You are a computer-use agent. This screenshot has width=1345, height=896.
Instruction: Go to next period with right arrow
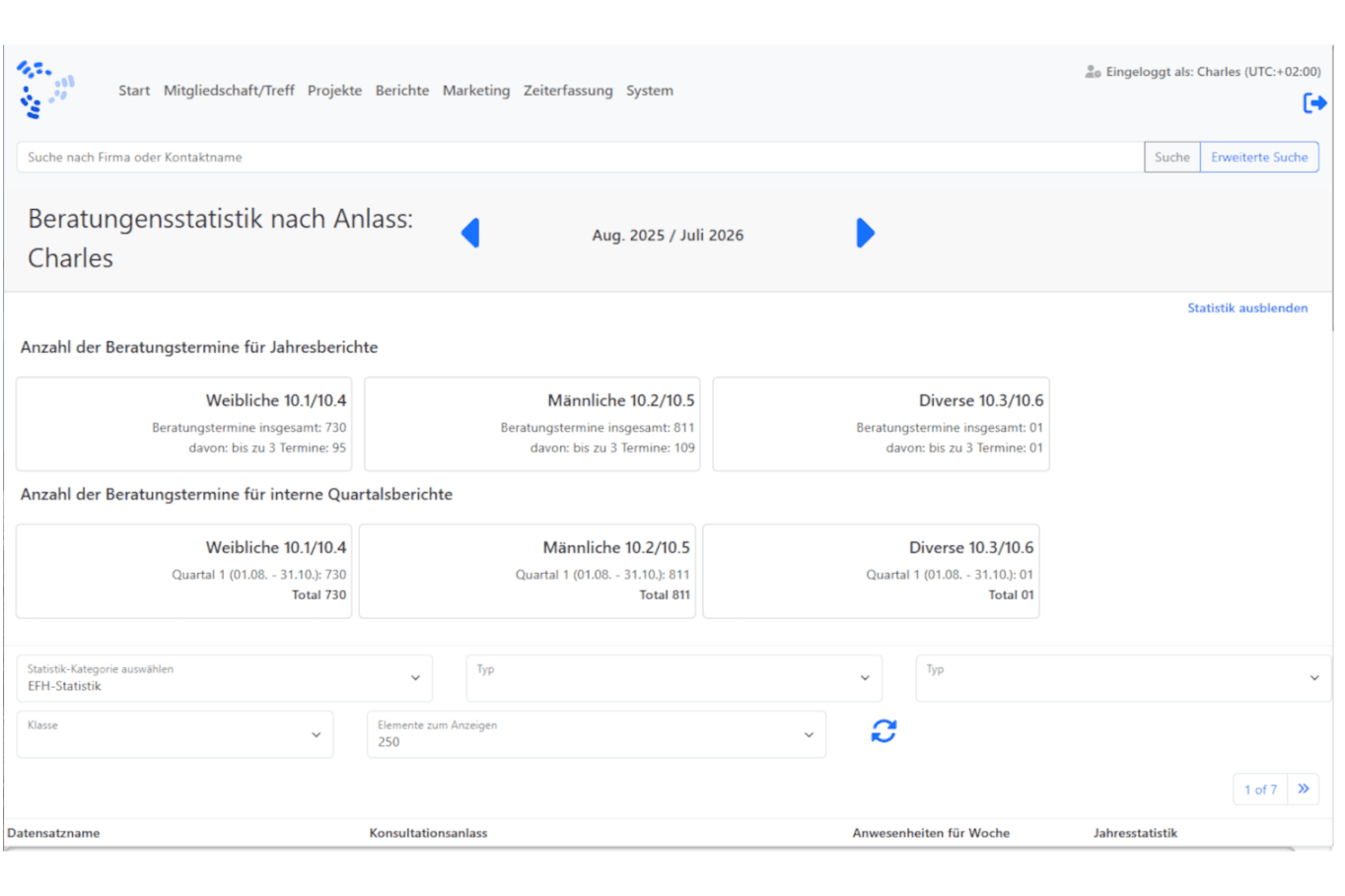865,234
